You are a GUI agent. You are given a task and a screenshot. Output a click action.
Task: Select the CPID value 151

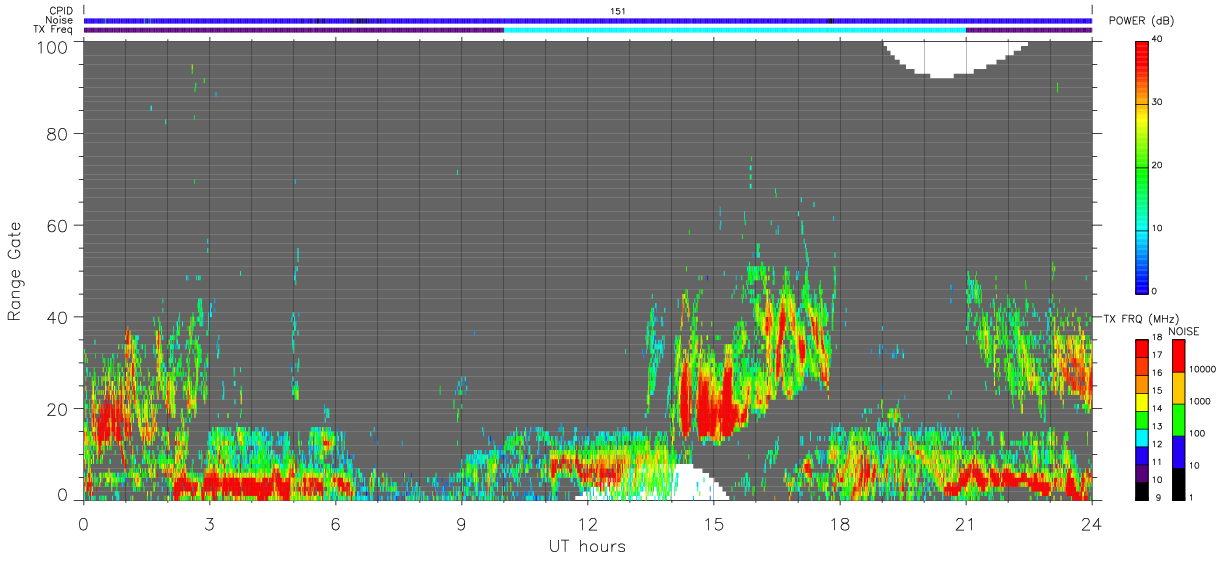(618, 11)
